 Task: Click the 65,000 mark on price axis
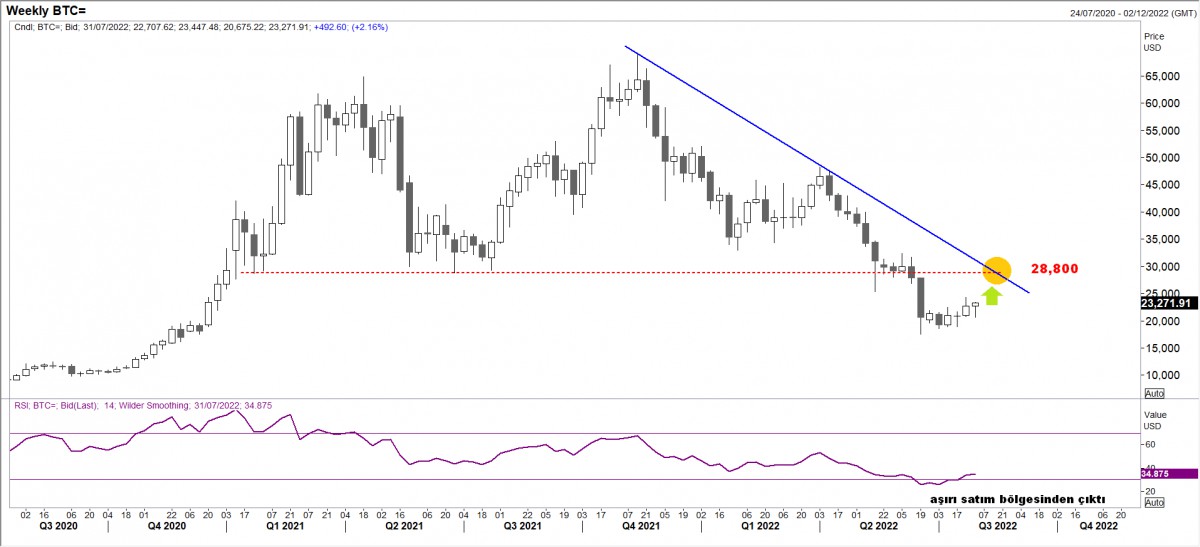(1160, 76)
